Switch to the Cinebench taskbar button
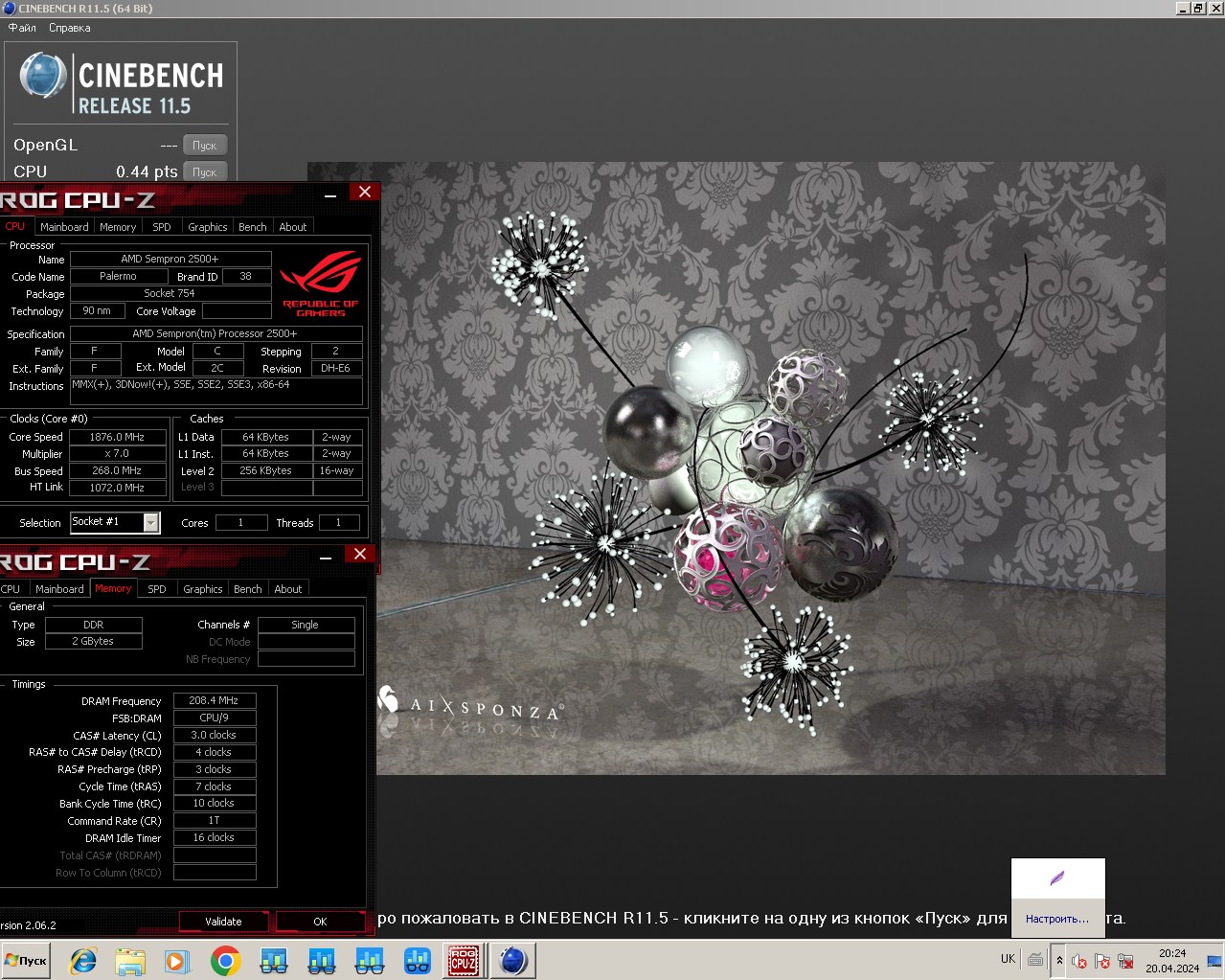The width and height of the screenshot is (1225, 980). click(512, 961)
